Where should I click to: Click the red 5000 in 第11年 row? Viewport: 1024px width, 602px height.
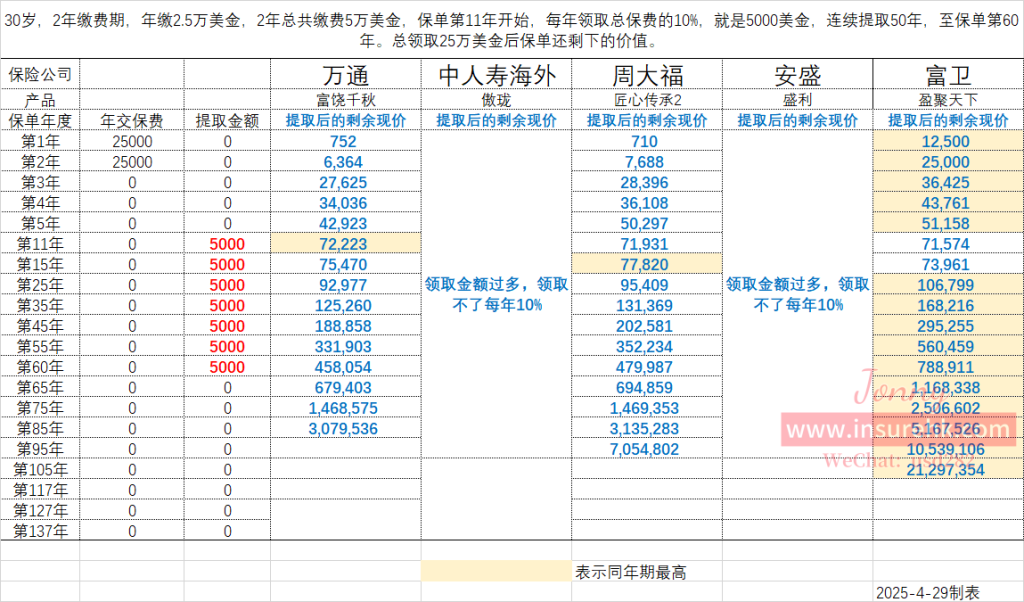(227, 244)
